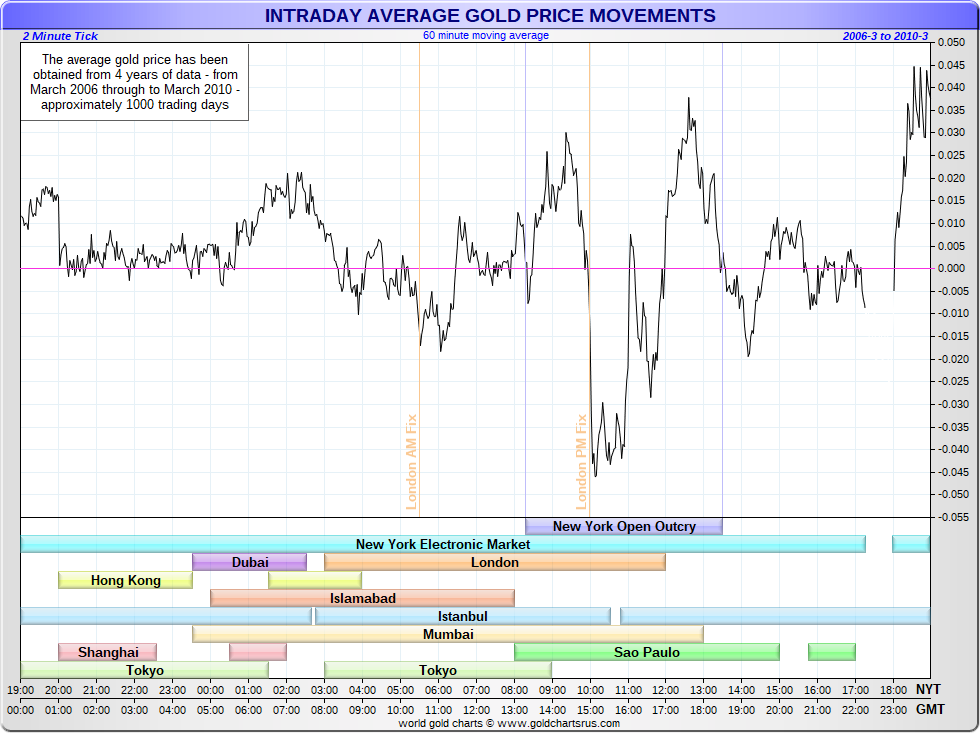Click the green Sao Paulo labeled bar
The image size is (980, 733).
tap(647, 652)
